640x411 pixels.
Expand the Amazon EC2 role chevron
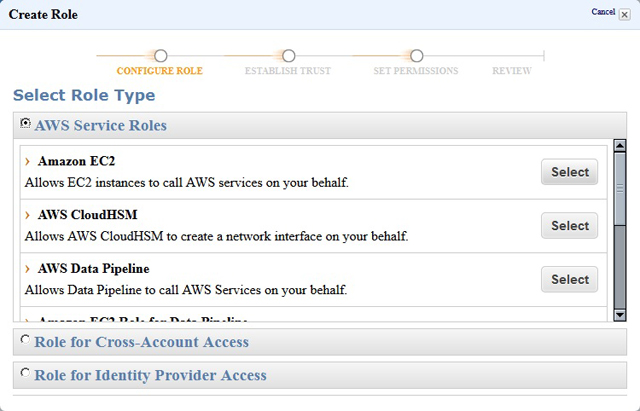[27, 162]
